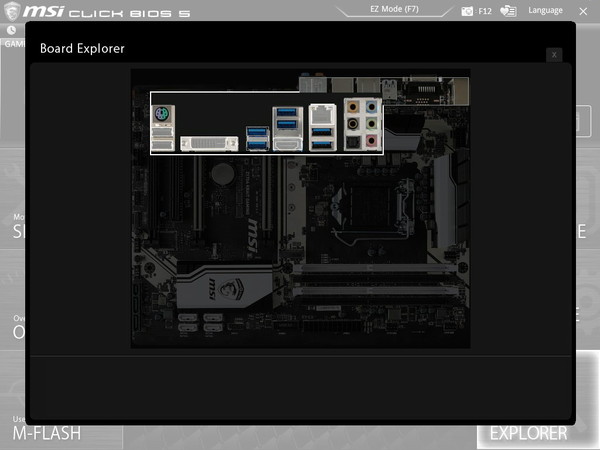Click the round CMOS battery on the board
The height and width of the screenshot is (450, 600).
tap(223, 174)
